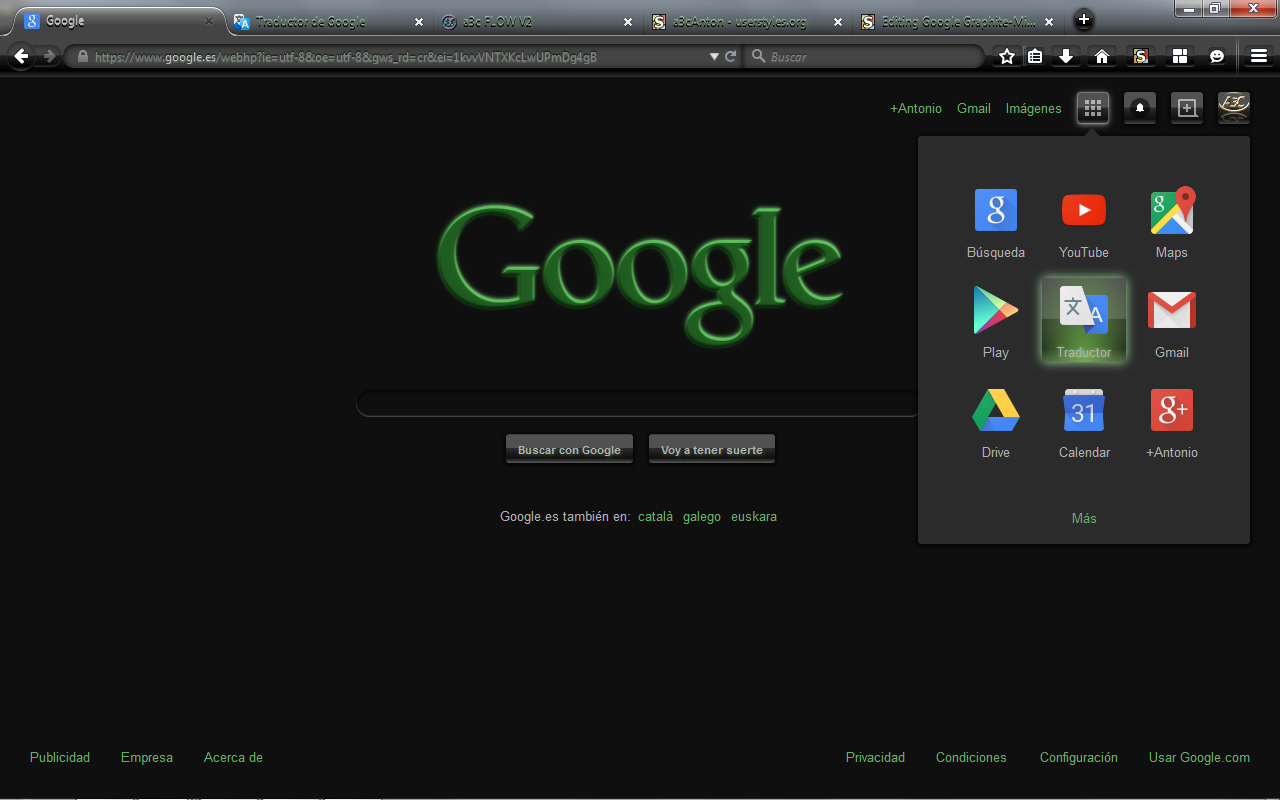
Task: Open the Privacidad footer link
Action: (875, 758)
